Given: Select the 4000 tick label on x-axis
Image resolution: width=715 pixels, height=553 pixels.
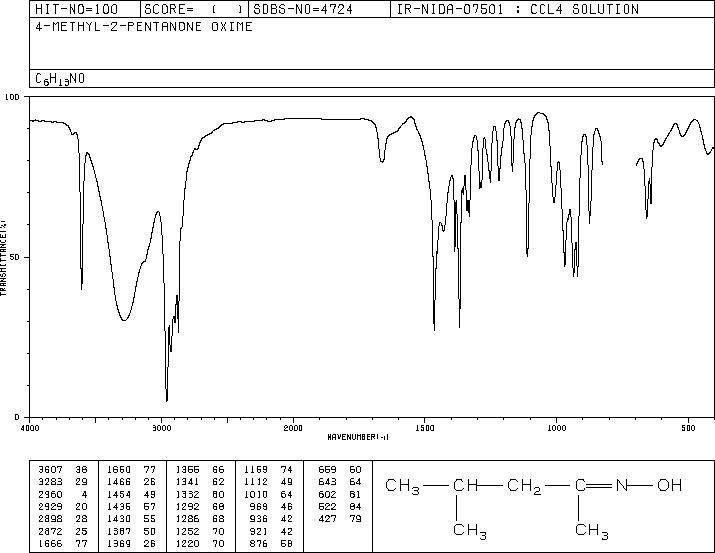Looking at the screenshot, I should pyautogui.click(x=30, y=428).
